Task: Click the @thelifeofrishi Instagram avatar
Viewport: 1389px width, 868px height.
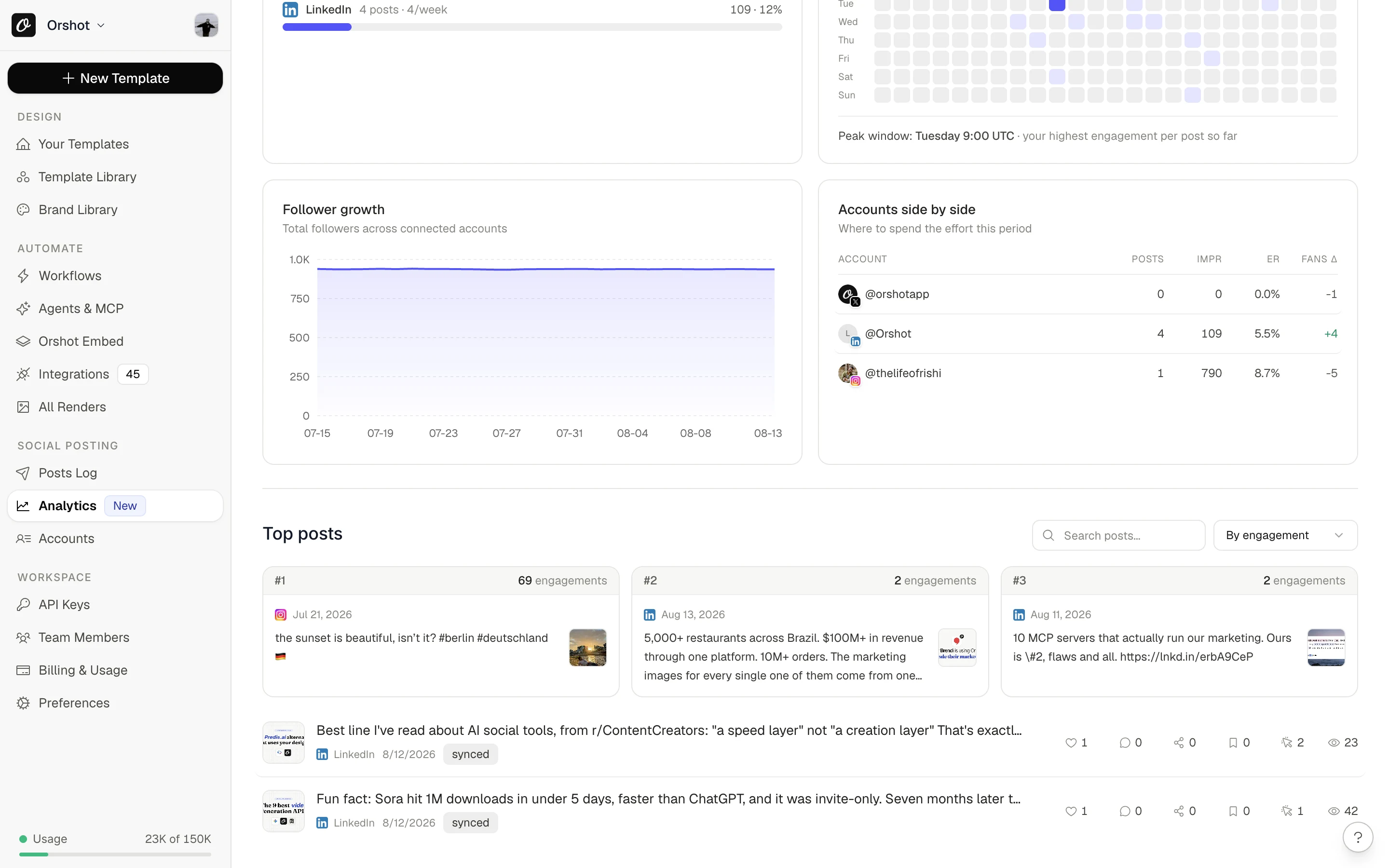Action: (848, 374)
